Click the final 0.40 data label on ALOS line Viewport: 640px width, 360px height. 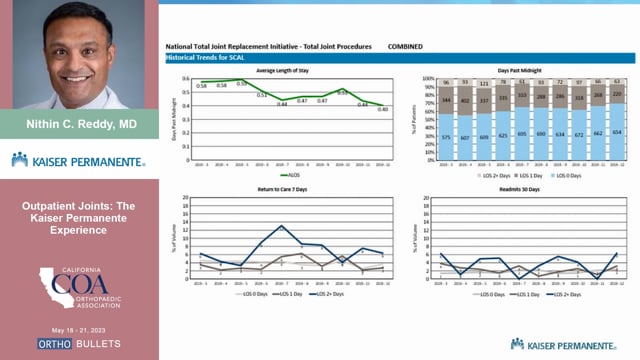[383, 109]
